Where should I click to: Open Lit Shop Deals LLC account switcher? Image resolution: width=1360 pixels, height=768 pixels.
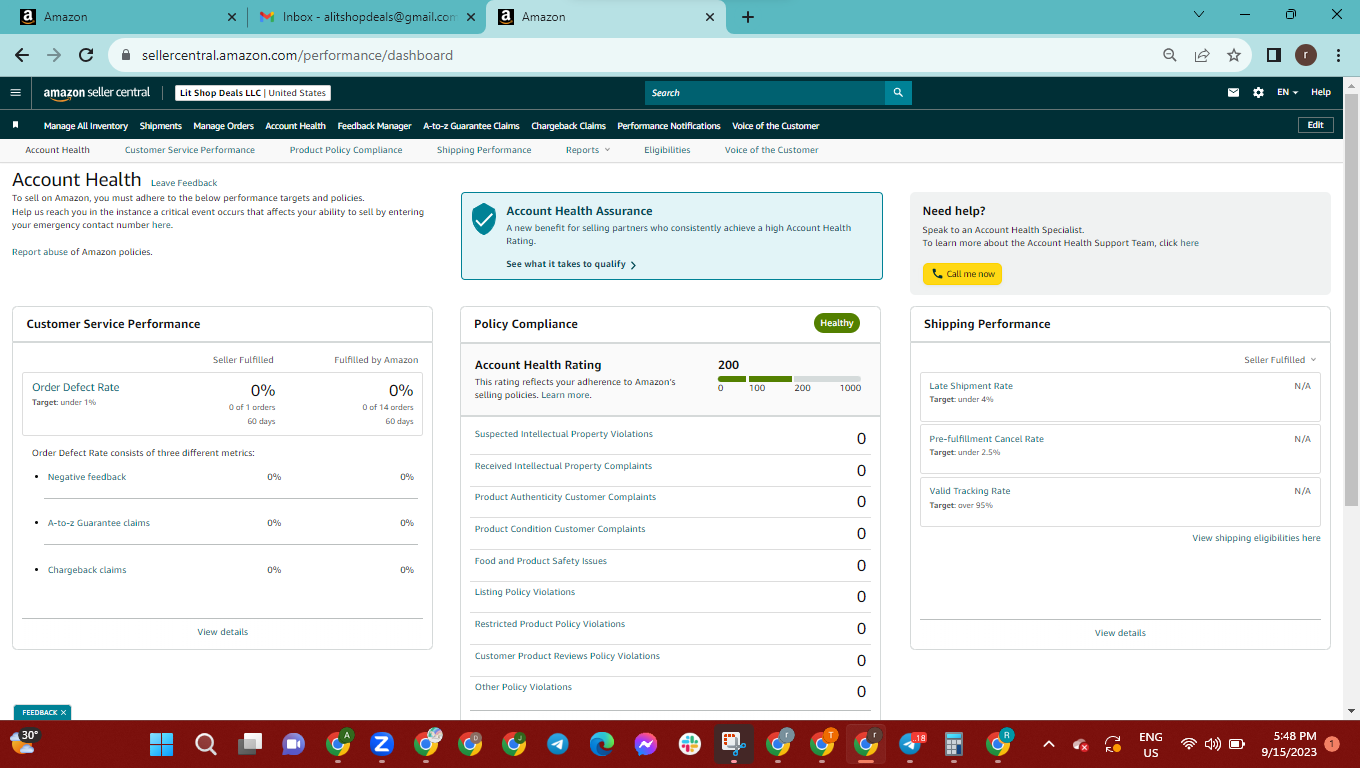252,93
